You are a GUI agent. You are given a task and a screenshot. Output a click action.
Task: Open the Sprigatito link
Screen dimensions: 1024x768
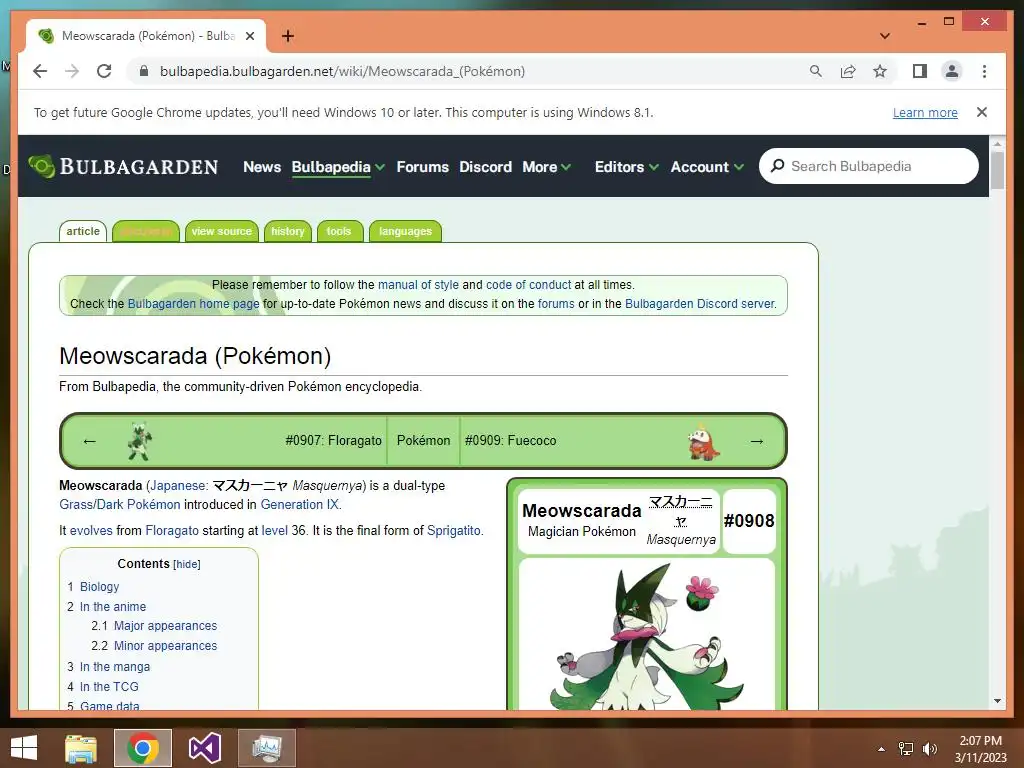click(453, 530)
